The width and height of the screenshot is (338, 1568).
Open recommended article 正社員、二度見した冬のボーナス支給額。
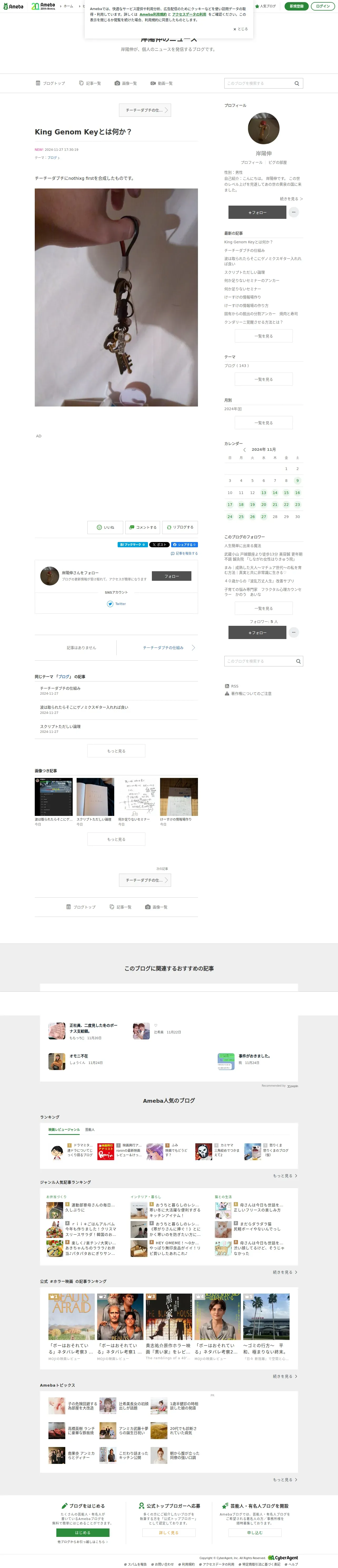coord(94,1028)
